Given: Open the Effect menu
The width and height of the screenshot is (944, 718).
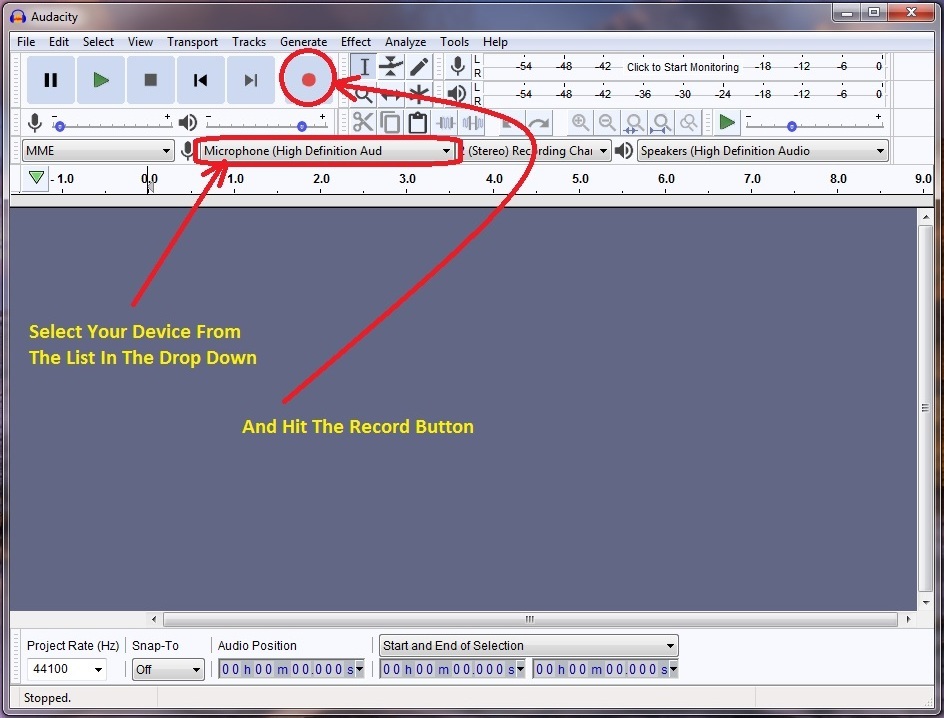Looking at the screenshot, I should click(355, 42).
